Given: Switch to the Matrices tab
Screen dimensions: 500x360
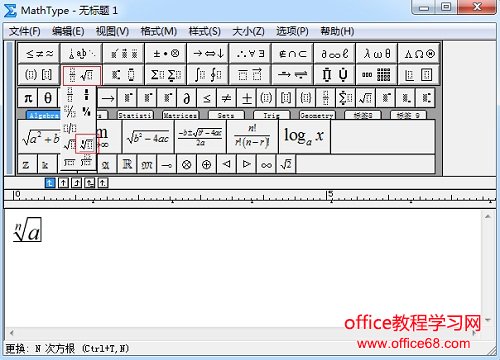Looking at the screenshot, I should pyautogui.click(x=180, y=115).
